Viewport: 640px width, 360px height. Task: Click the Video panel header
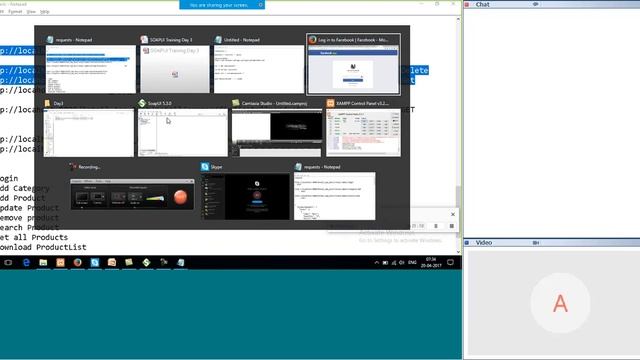point(552,242)
